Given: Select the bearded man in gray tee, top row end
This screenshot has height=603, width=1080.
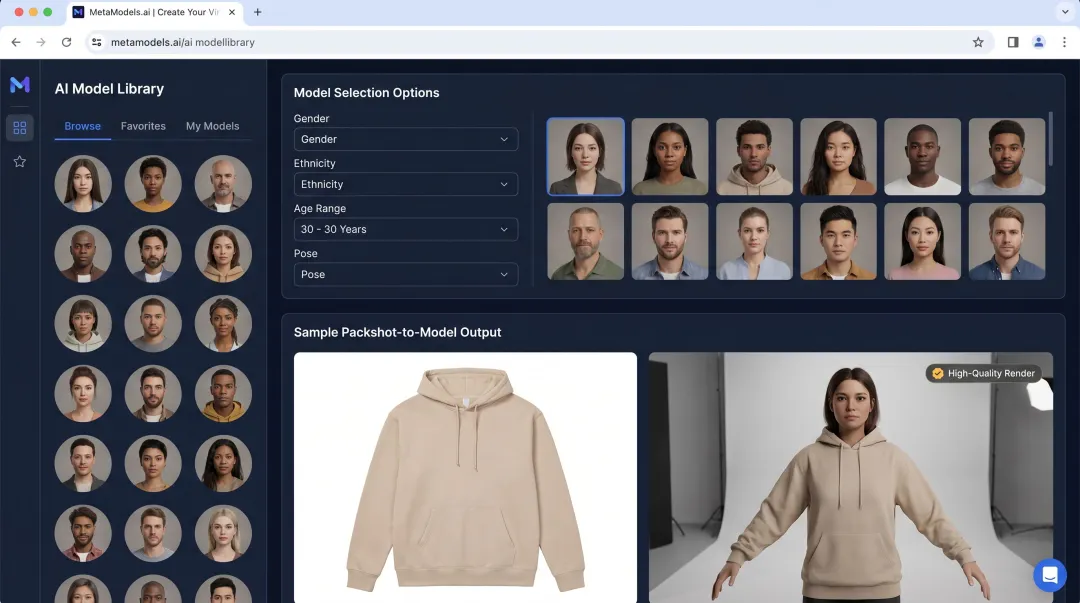Looking at the screenshot, I should (1007, 156).
